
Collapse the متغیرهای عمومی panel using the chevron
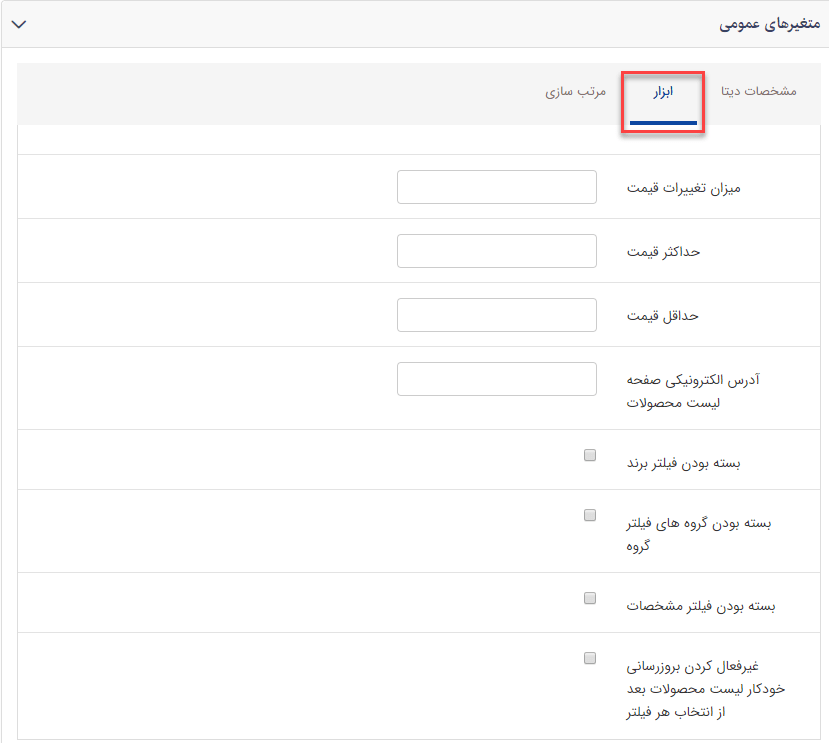coord(18,23)
